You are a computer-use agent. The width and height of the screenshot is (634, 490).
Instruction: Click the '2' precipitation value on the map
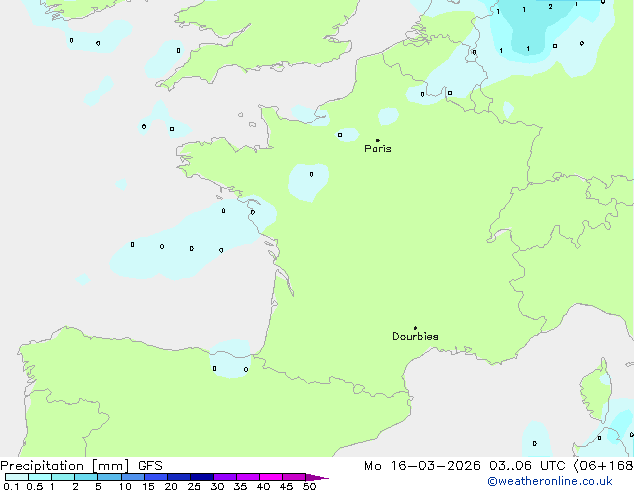550,7
